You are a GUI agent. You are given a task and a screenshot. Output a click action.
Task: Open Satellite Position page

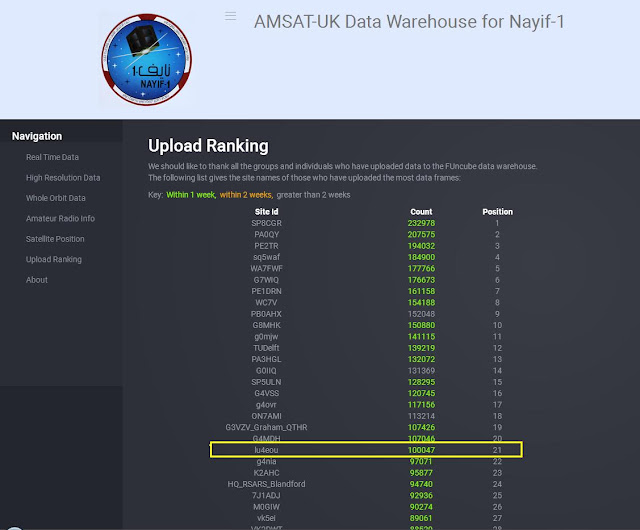coord(55,239)
